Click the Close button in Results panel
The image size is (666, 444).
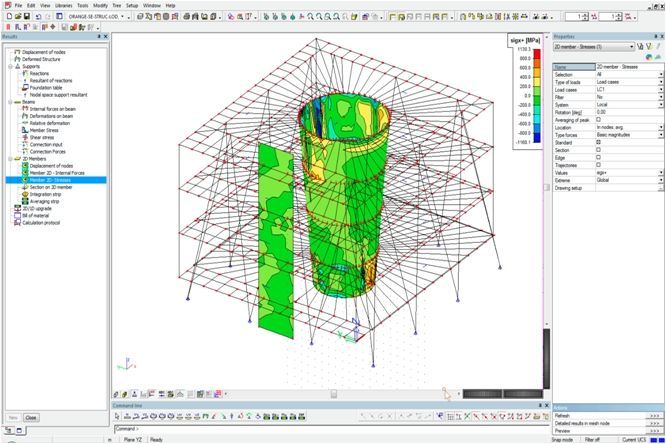coord(31,417)
